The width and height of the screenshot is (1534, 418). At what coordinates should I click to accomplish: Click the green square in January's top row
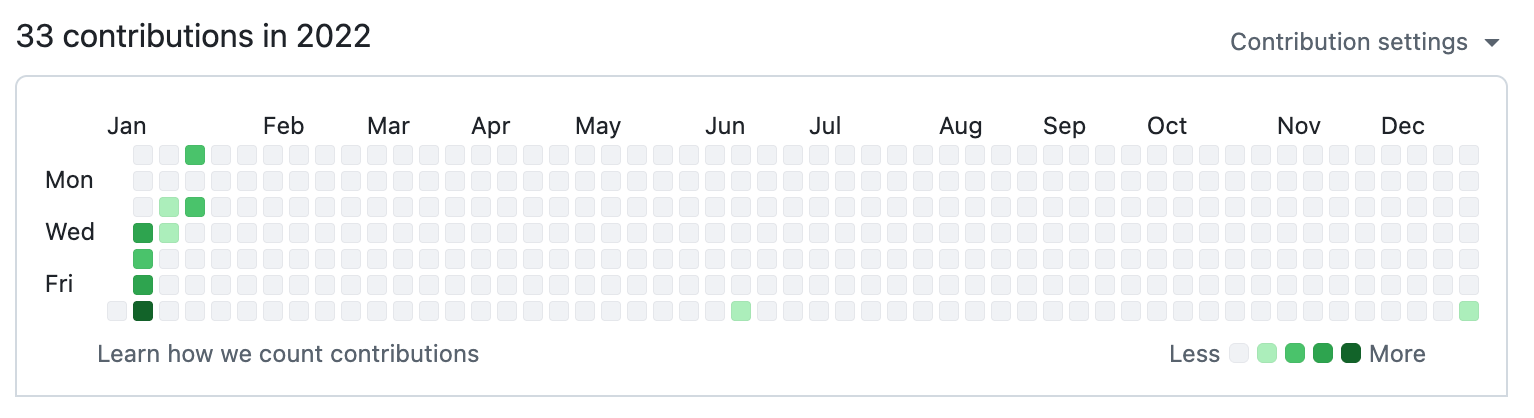coord(195,155)
